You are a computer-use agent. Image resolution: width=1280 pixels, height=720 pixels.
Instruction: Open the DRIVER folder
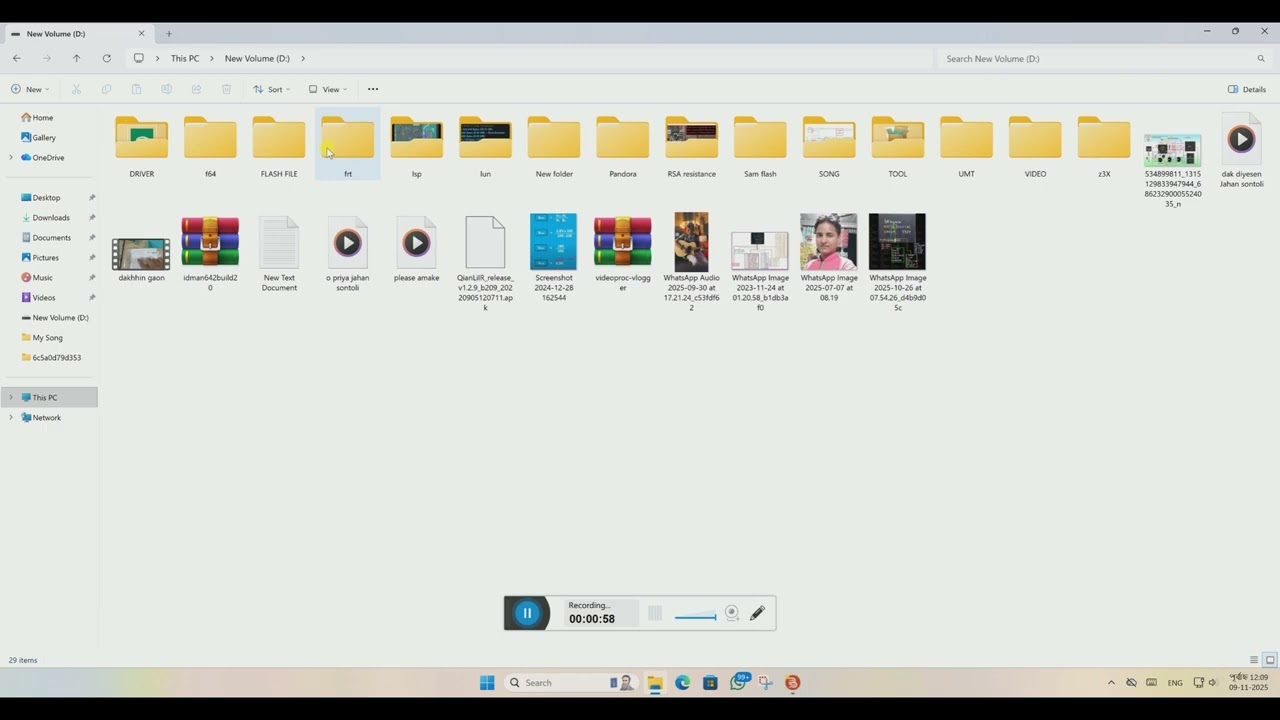[x=141, y=146]
